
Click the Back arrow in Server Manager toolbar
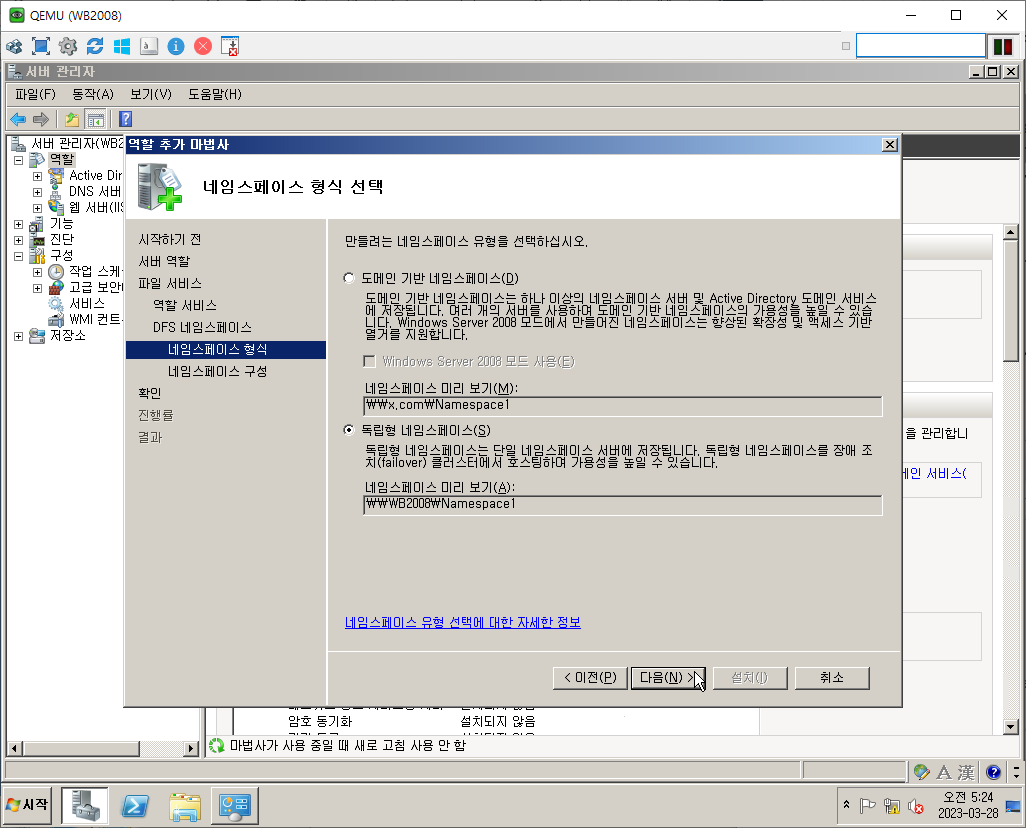pyautogui.click(x=18, y=119)
